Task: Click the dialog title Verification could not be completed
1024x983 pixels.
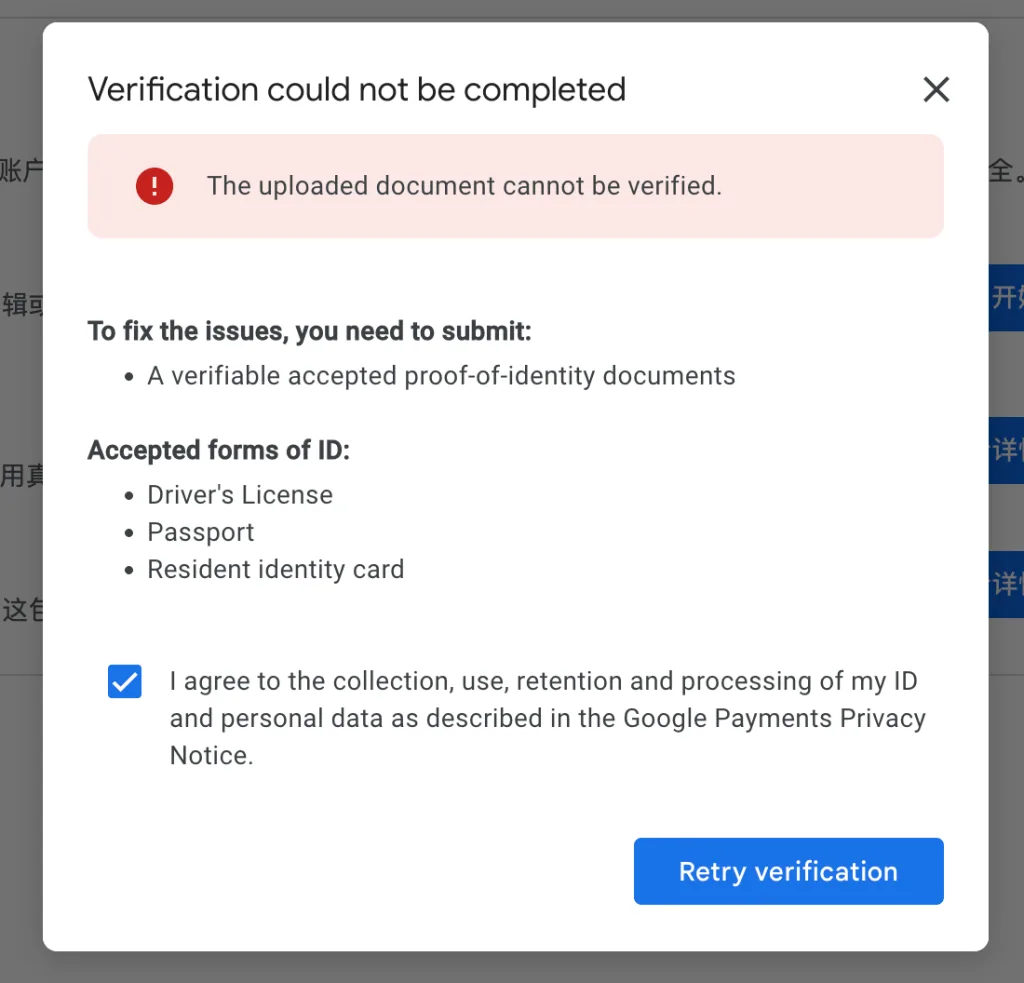Action: (357, 89)
